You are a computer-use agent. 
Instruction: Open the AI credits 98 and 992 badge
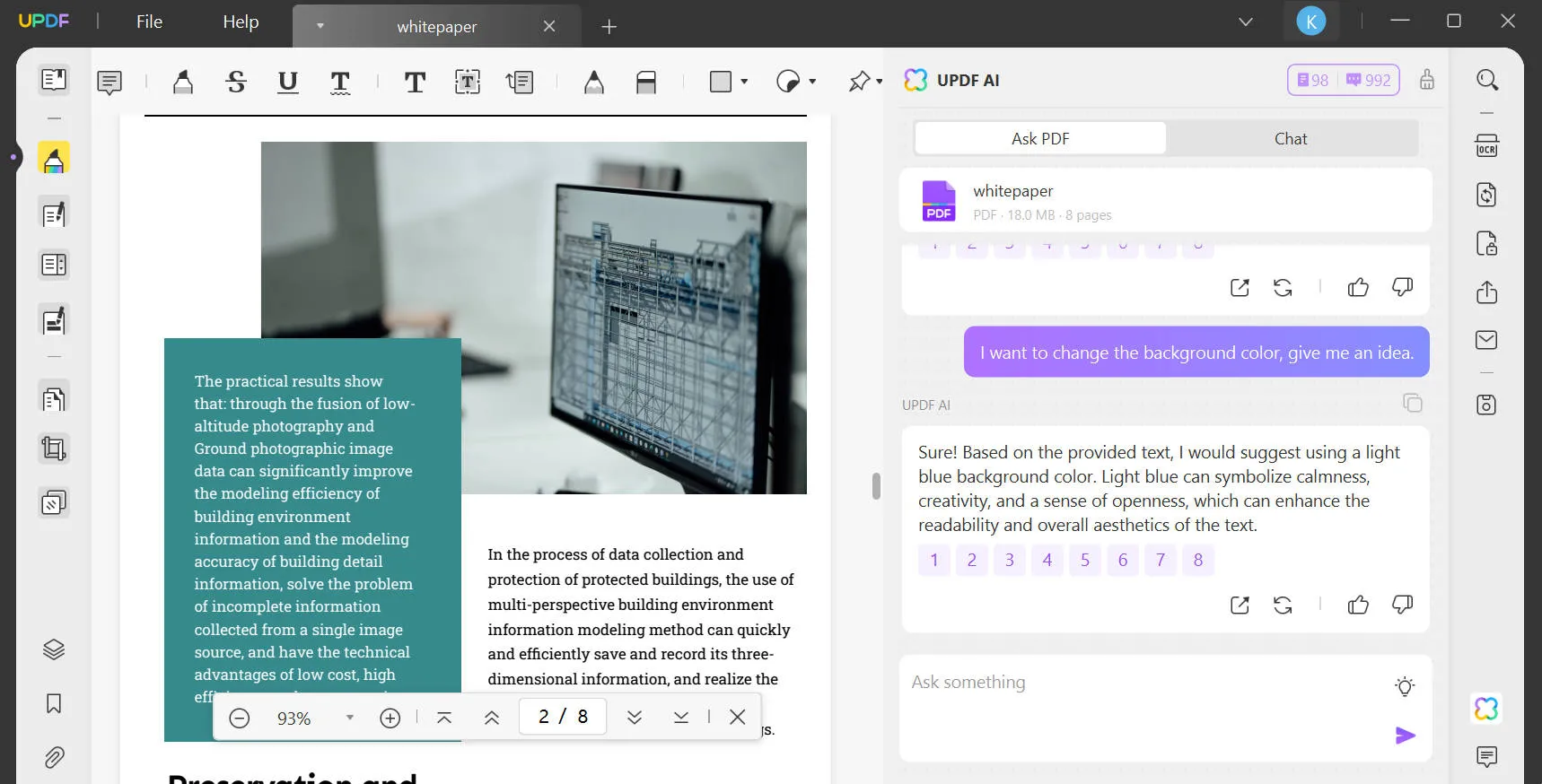(1344, 80)
